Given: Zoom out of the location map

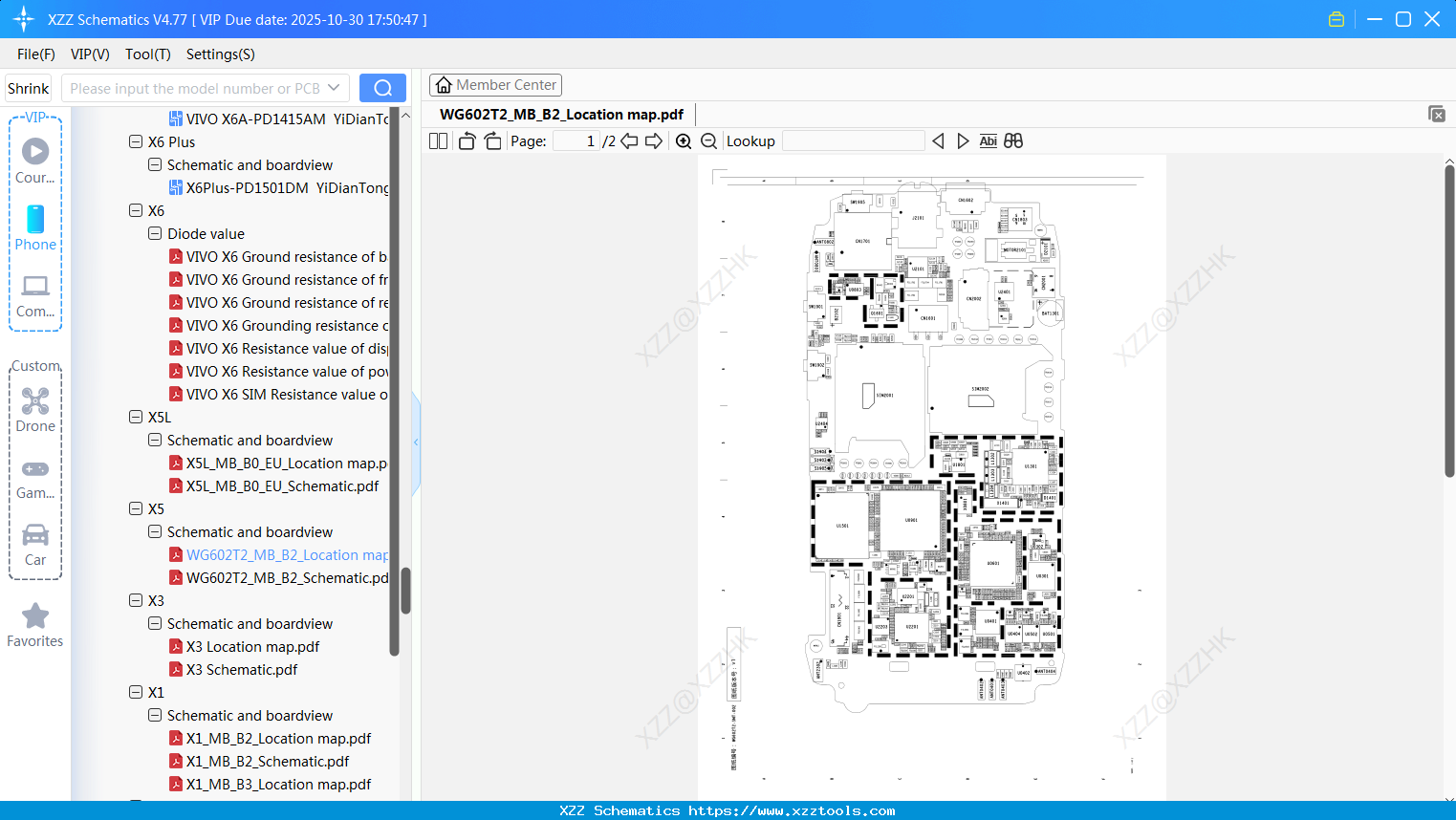Looking at the screenshot, I should click(707, 140).
